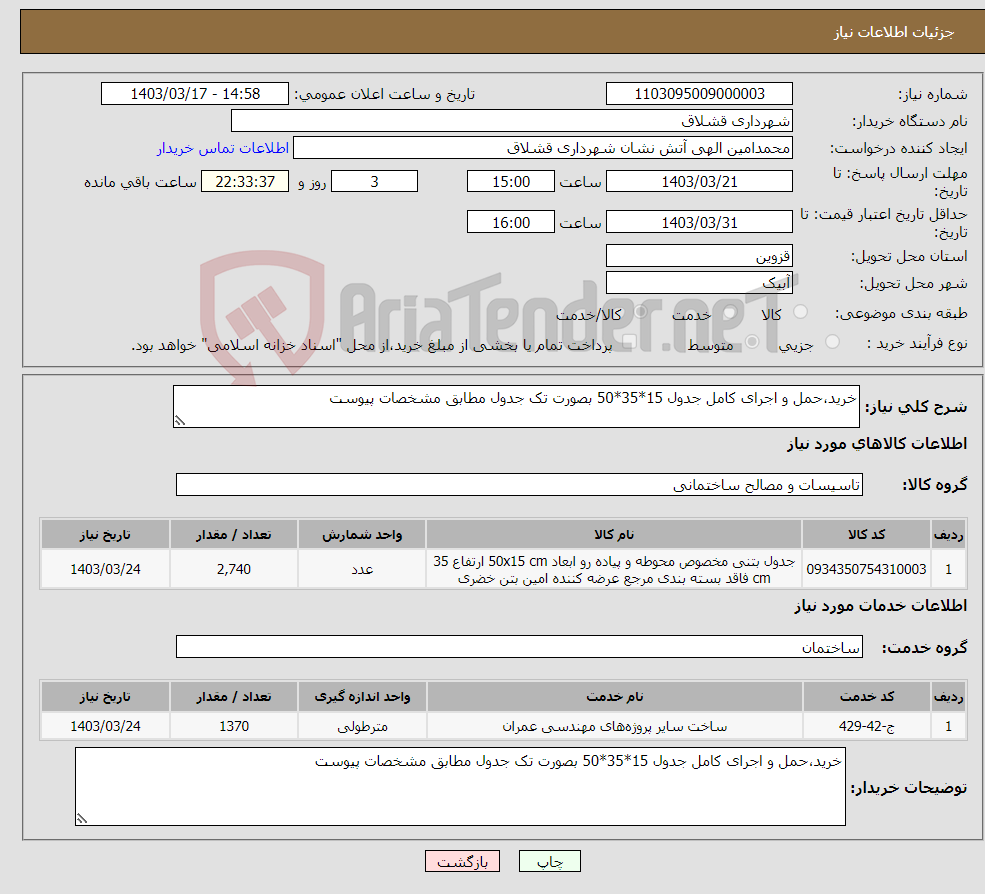Click service name ساخت سایر پروژه‌های مهندسی عمران
Screen dimensions: 985x894
click(614, 726)
